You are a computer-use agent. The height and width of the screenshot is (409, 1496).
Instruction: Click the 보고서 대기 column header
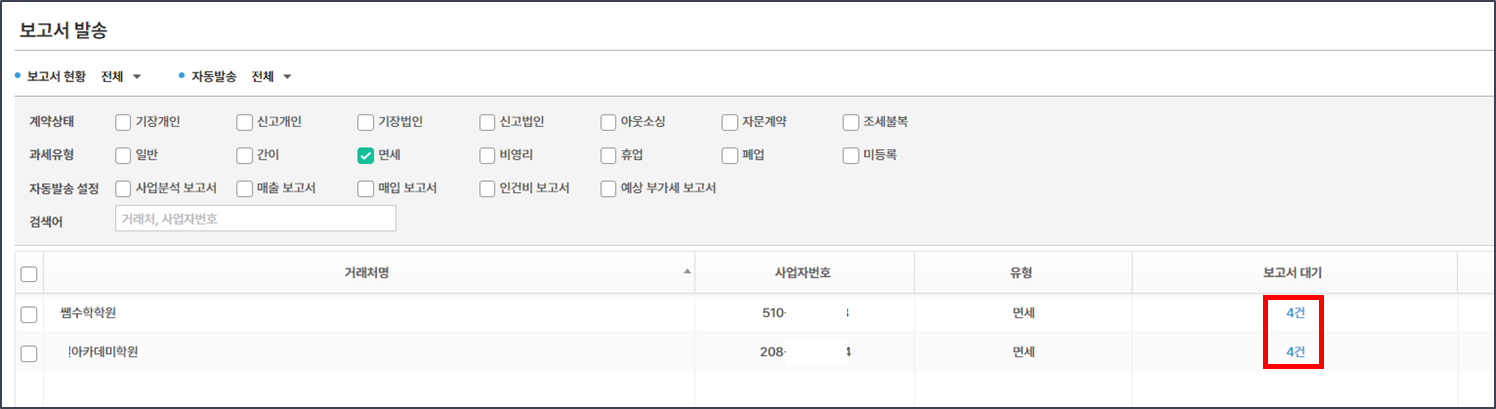(x=1292, y=273)
